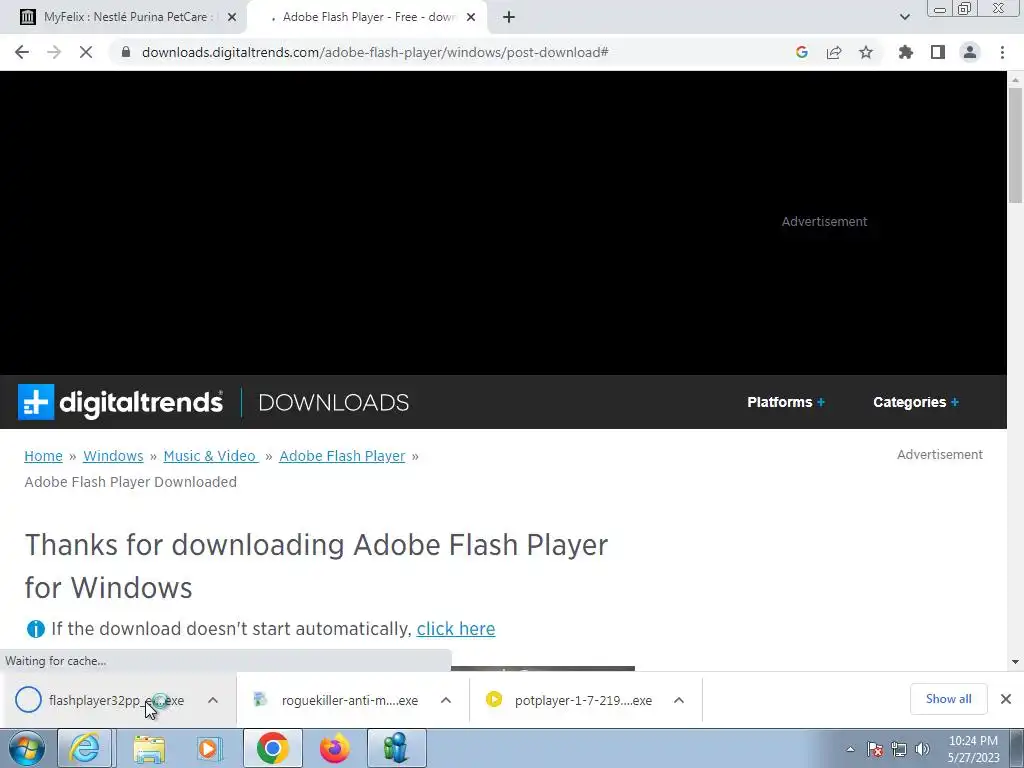1024x768 pixels.
Task: Open the Windows Start menu
Action: tap(27, 748)
